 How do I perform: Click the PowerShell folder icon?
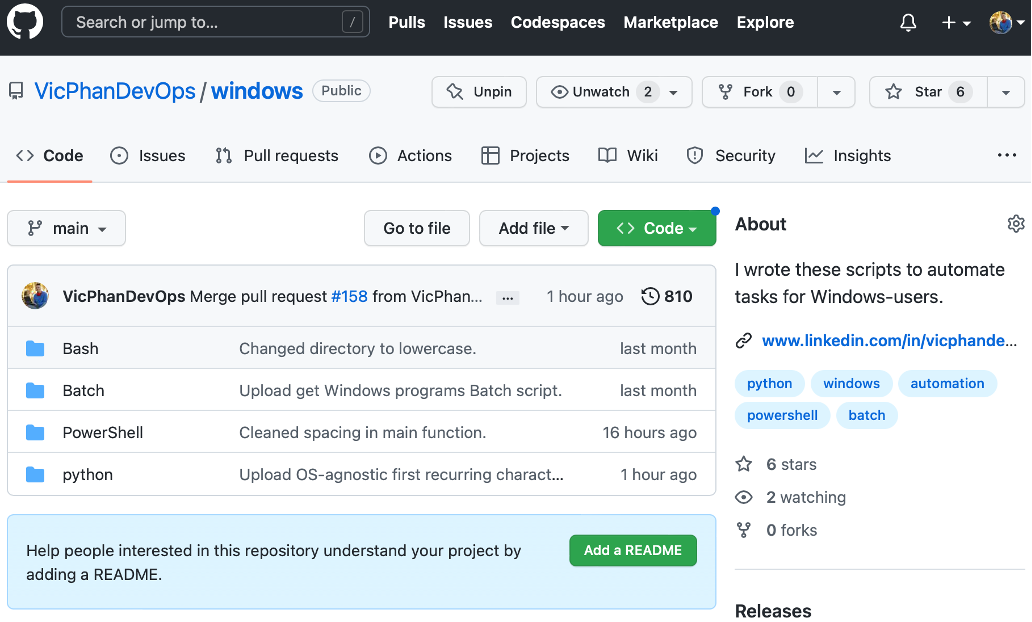click(35, 433)
